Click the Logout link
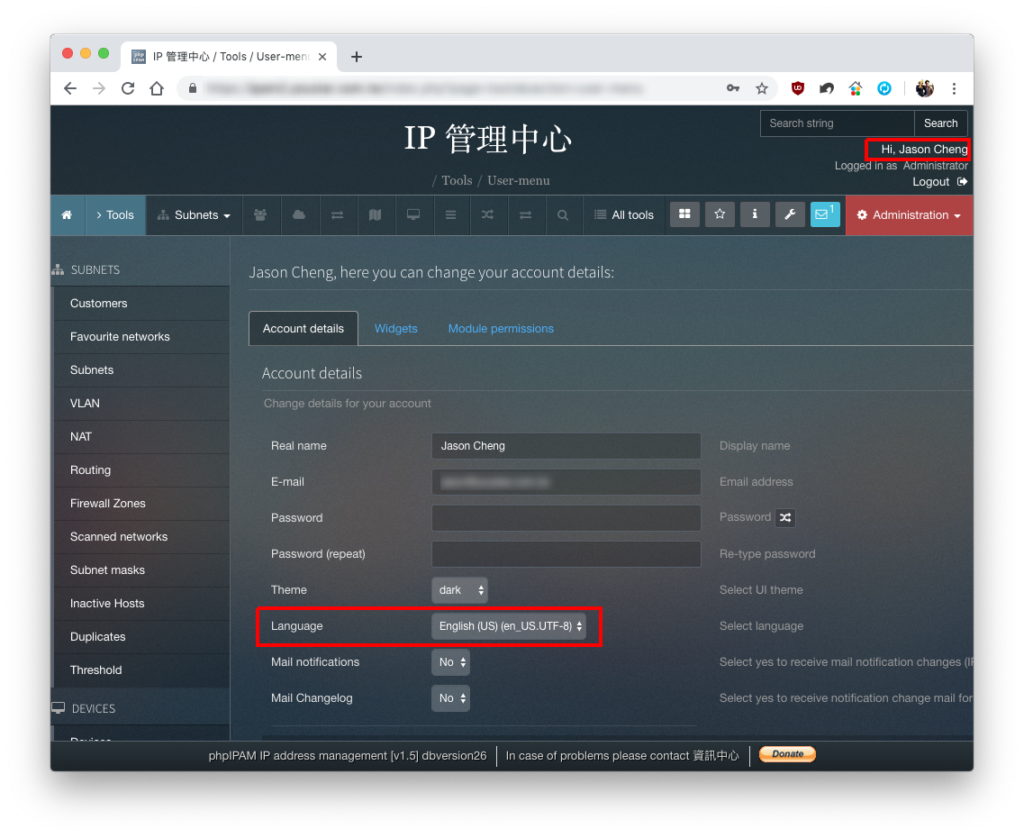This screenshot has height=838, width=1024. click(x=931, y=182)
